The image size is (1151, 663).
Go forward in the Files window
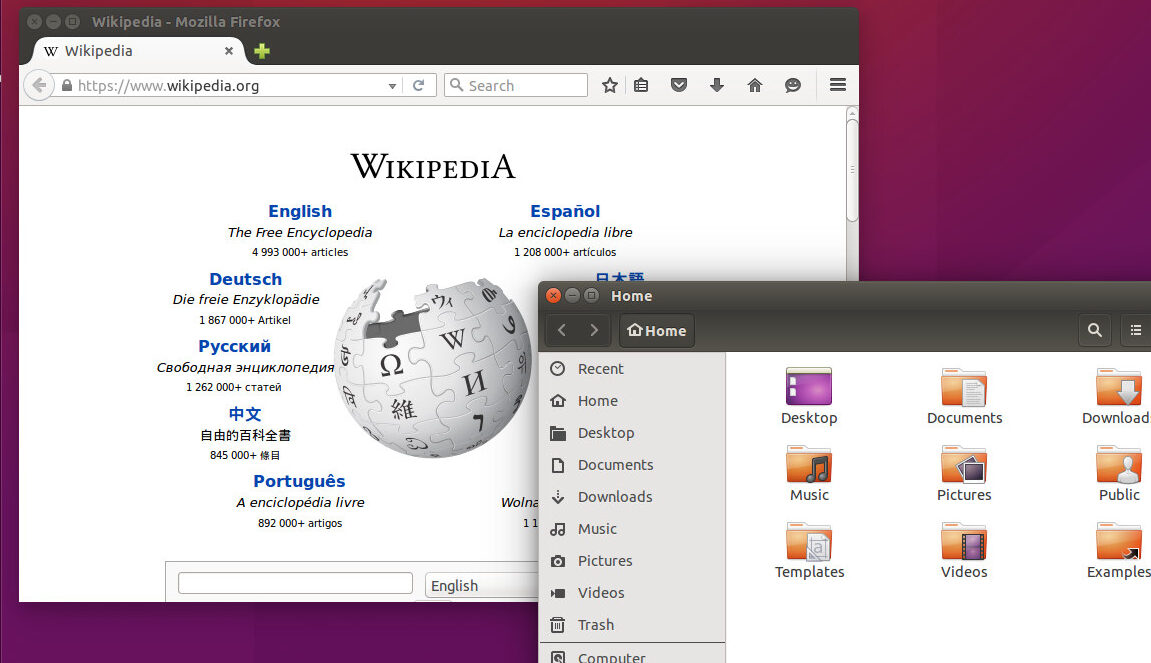click(x=594, y=330)
